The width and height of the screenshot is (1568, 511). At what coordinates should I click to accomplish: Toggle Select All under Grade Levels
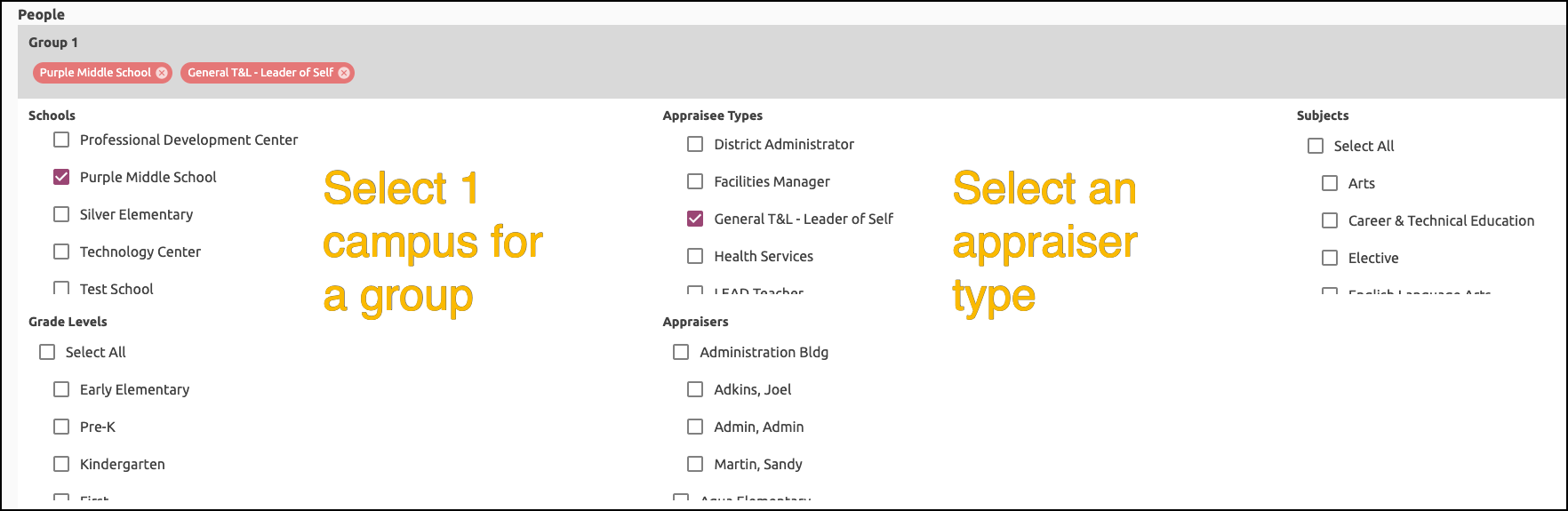click(x=47, y=352)
